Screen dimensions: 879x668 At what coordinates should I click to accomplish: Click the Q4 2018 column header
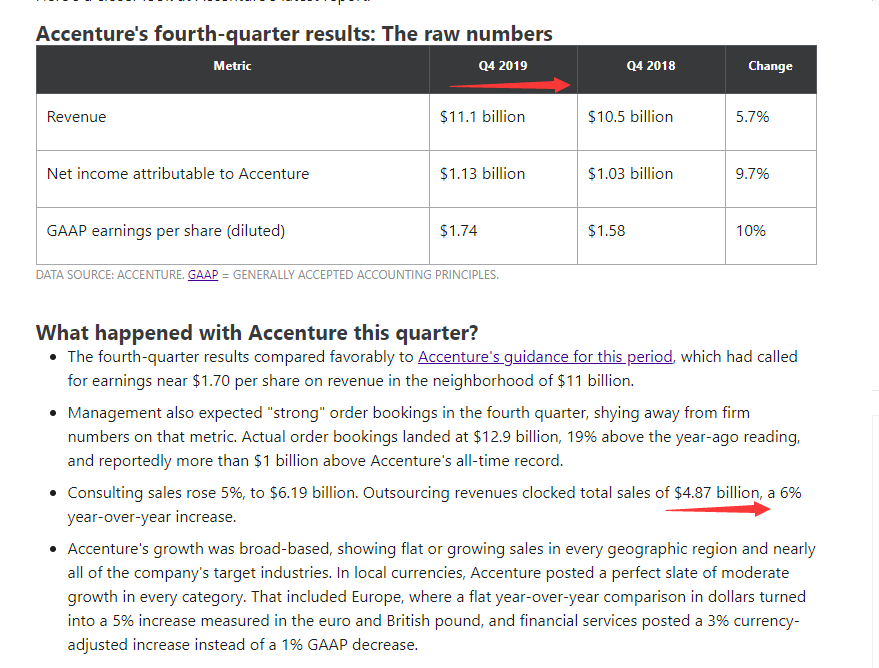click(x=651, y=69)
